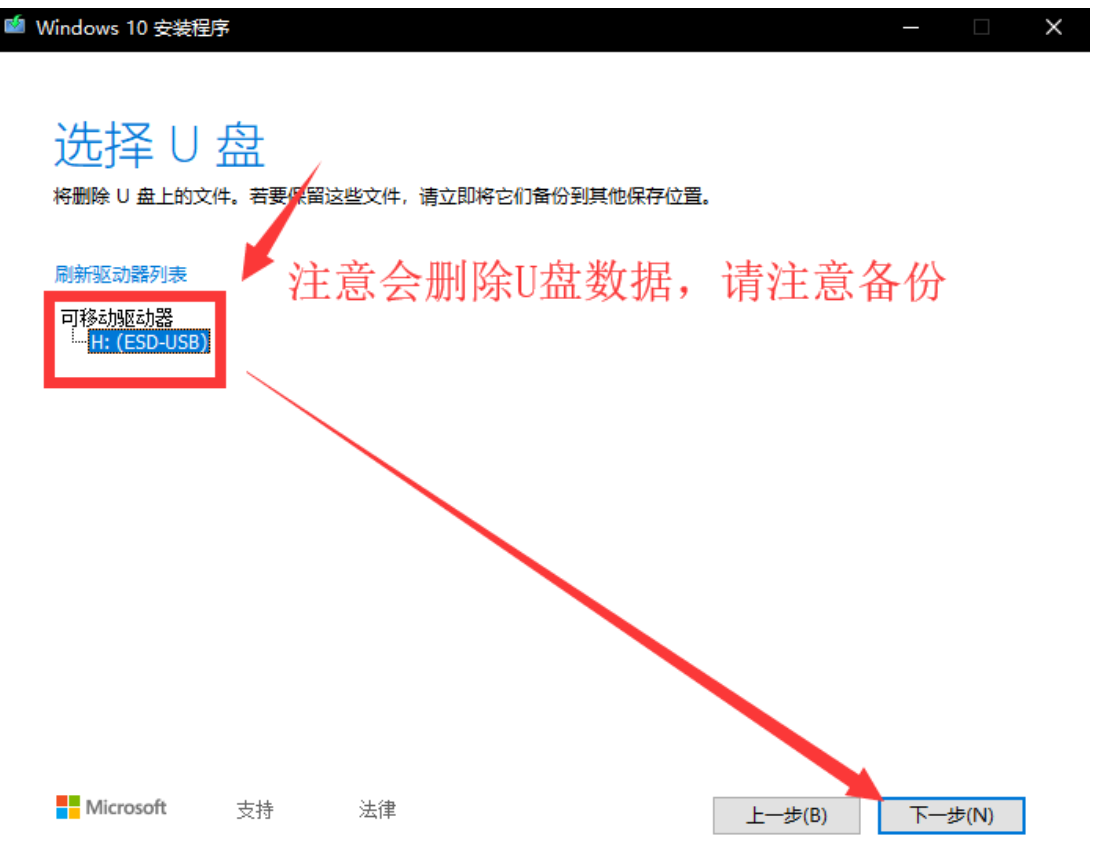Click the Microsoft logo in the footer
The image size is (1102, 847).
[111, 807]
